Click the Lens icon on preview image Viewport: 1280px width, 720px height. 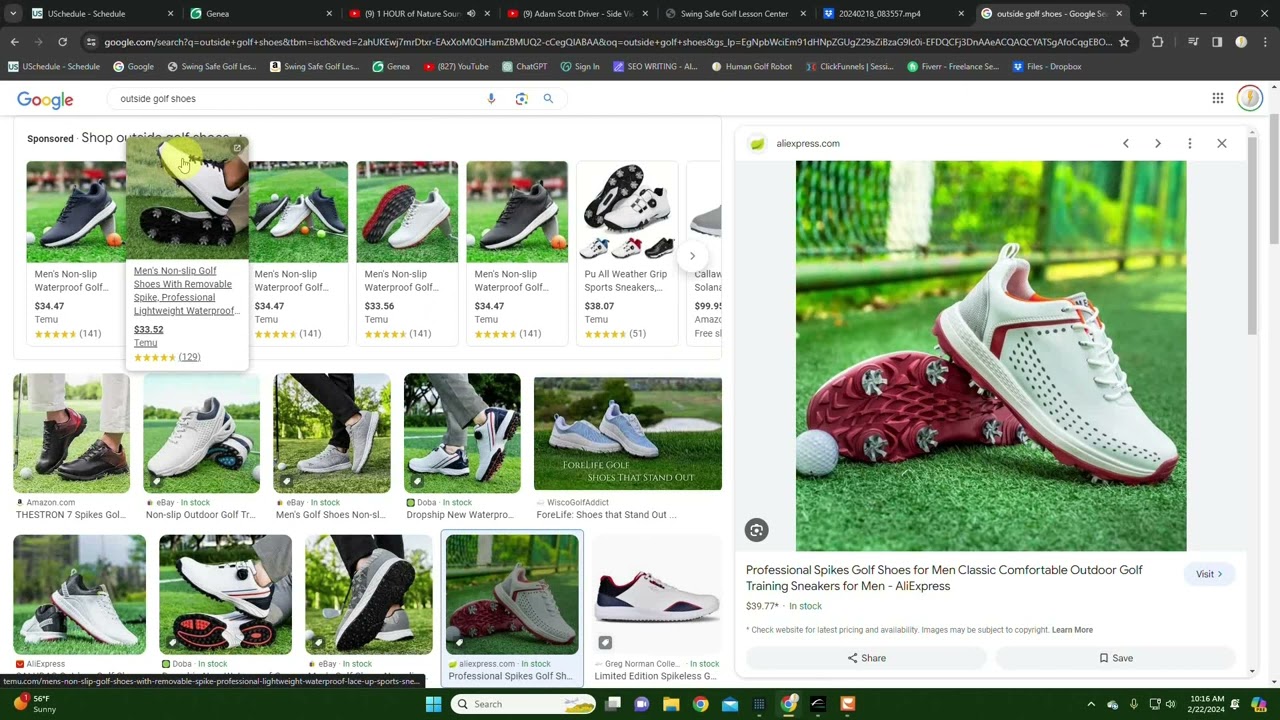click(757, 530)
